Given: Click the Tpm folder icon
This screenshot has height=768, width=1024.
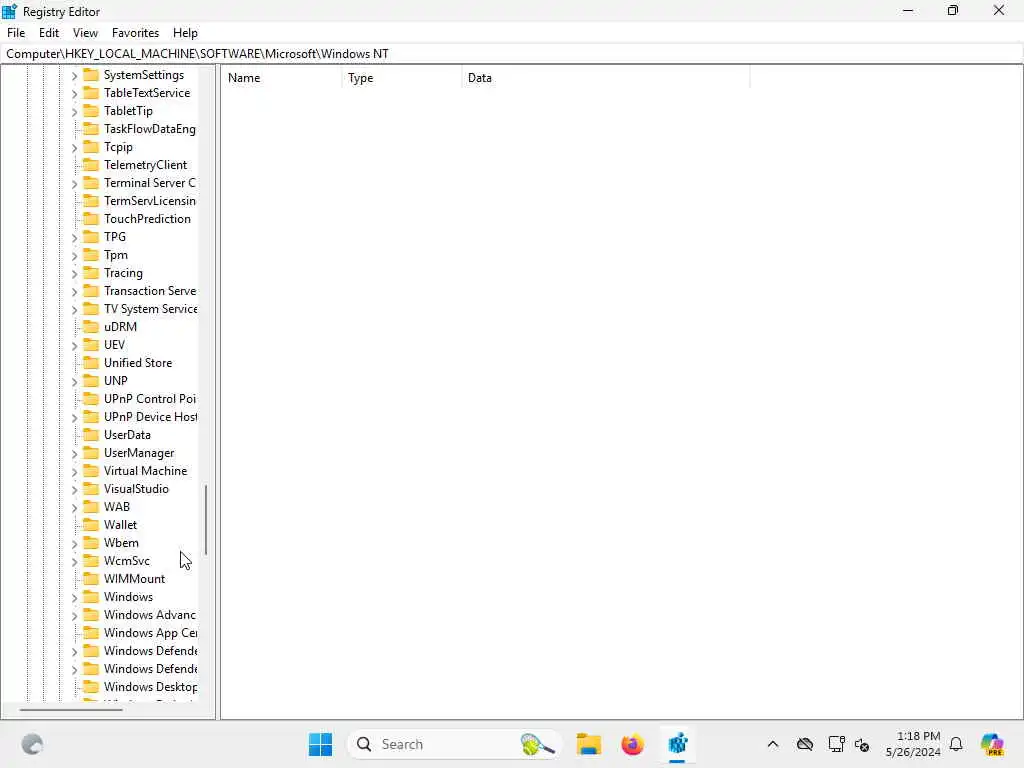Looking at the screenshot, I should [91, 255].
